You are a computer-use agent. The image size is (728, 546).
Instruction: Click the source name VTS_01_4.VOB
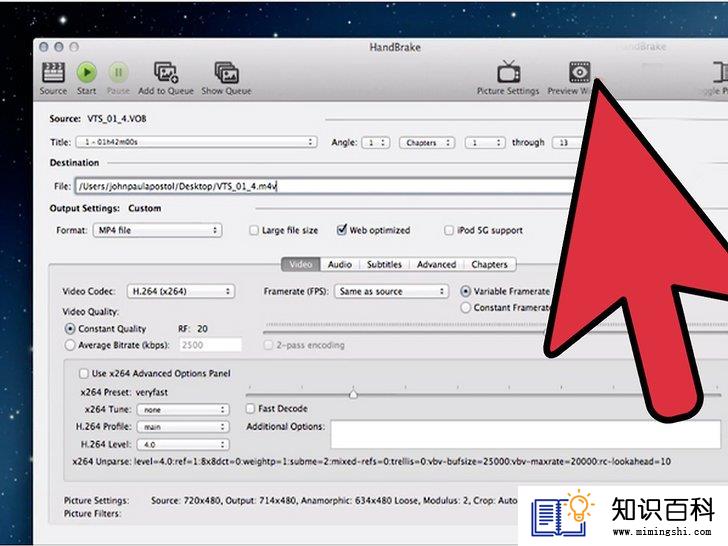[x=117, y=119]
